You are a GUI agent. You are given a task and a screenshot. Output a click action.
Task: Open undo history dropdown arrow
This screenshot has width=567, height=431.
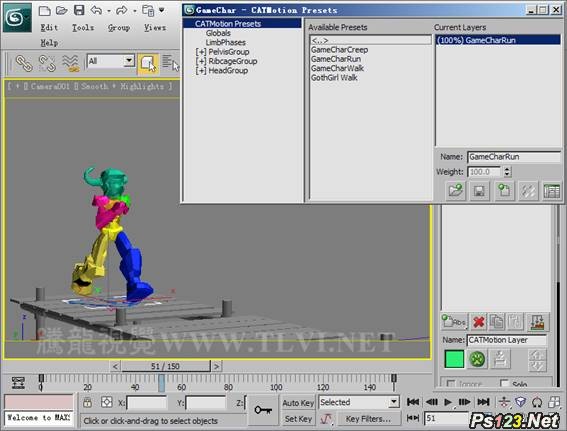coord(108,11)
